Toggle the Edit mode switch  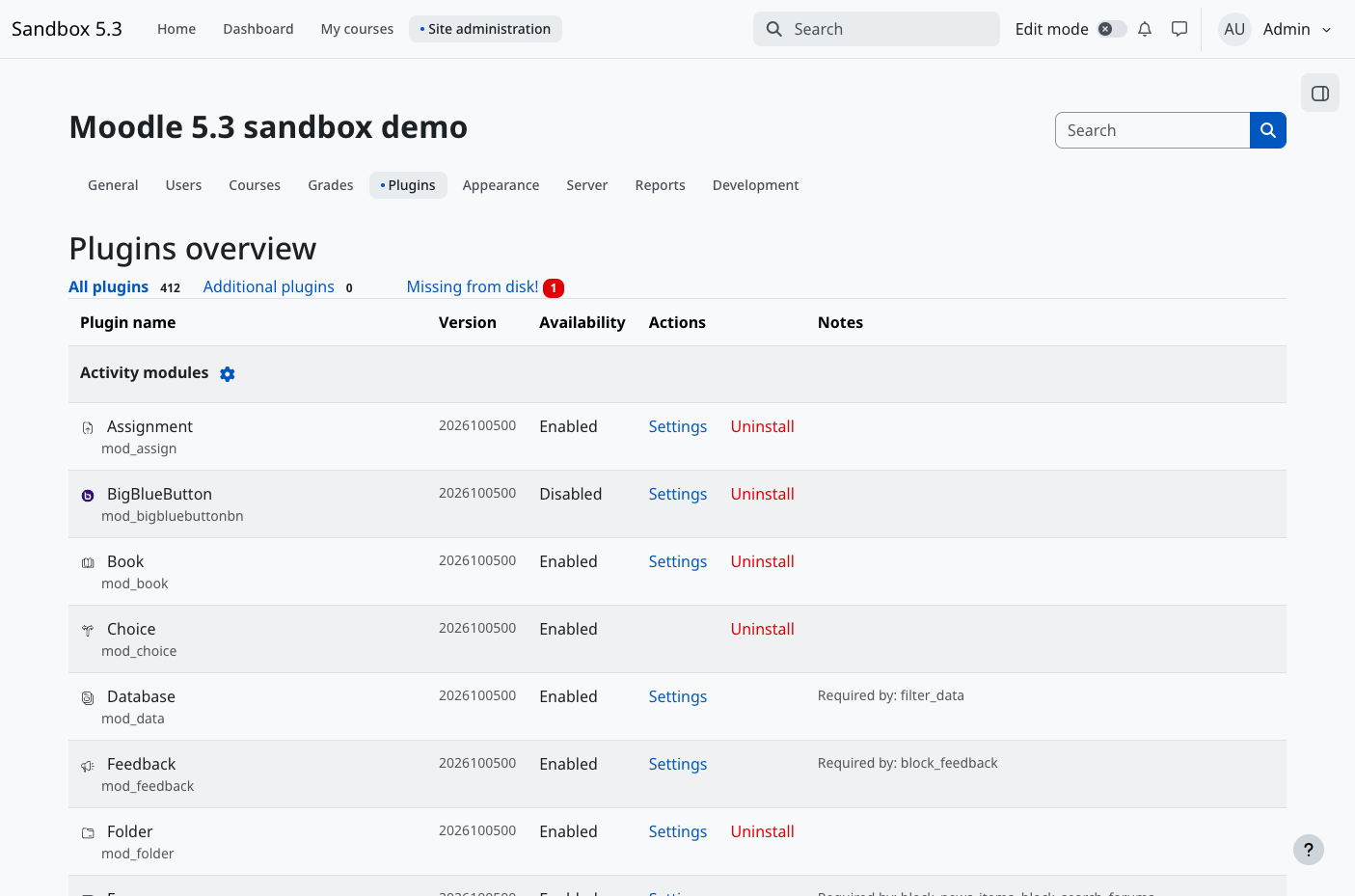coord(1112,29)
